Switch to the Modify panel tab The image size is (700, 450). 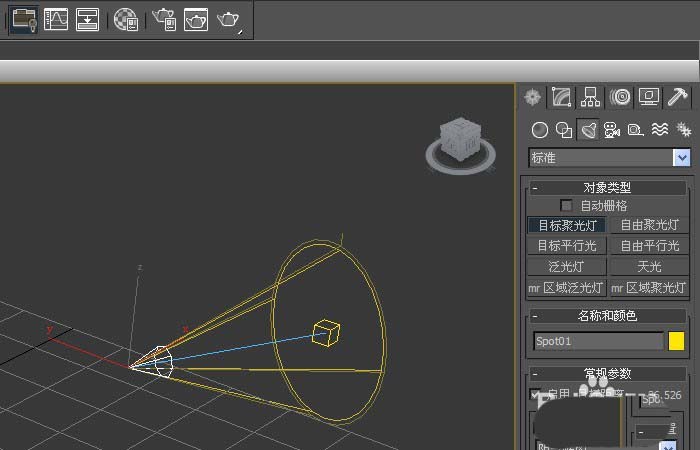(562, 96)
